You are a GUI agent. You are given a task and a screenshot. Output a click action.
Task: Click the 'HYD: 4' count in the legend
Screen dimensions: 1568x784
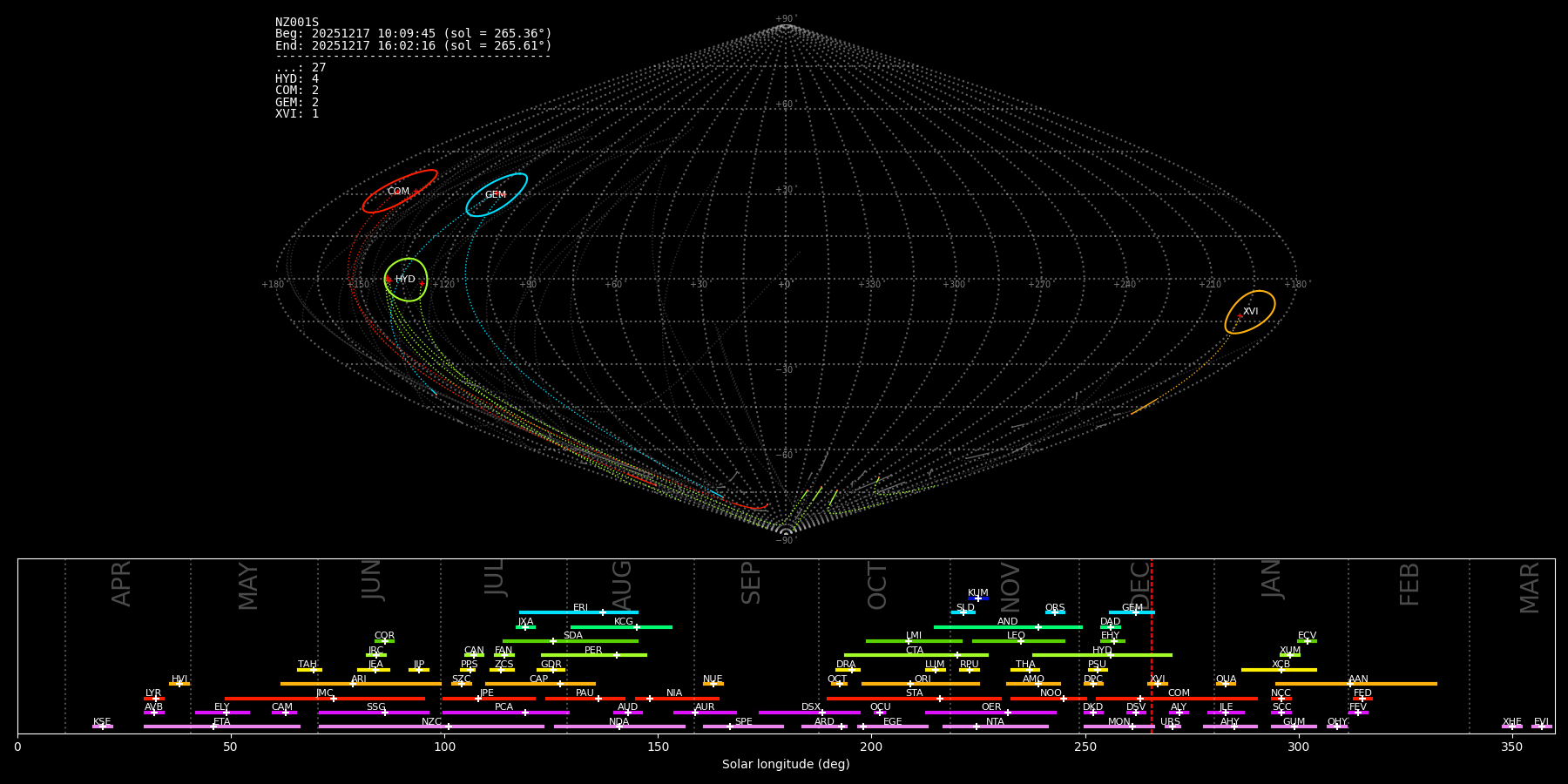pos(297,79)
